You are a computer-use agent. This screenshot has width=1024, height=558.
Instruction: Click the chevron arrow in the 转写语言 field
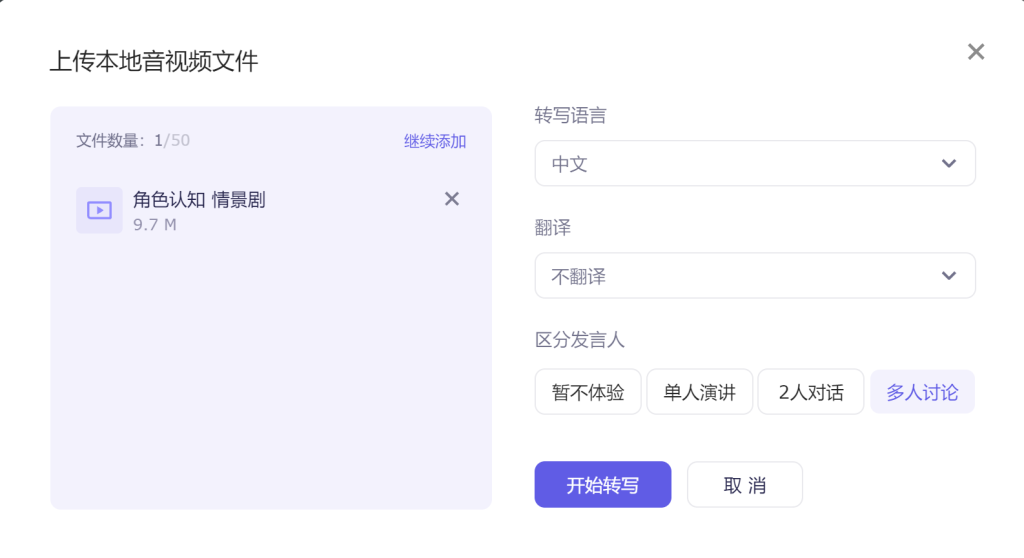coord(949,164)
